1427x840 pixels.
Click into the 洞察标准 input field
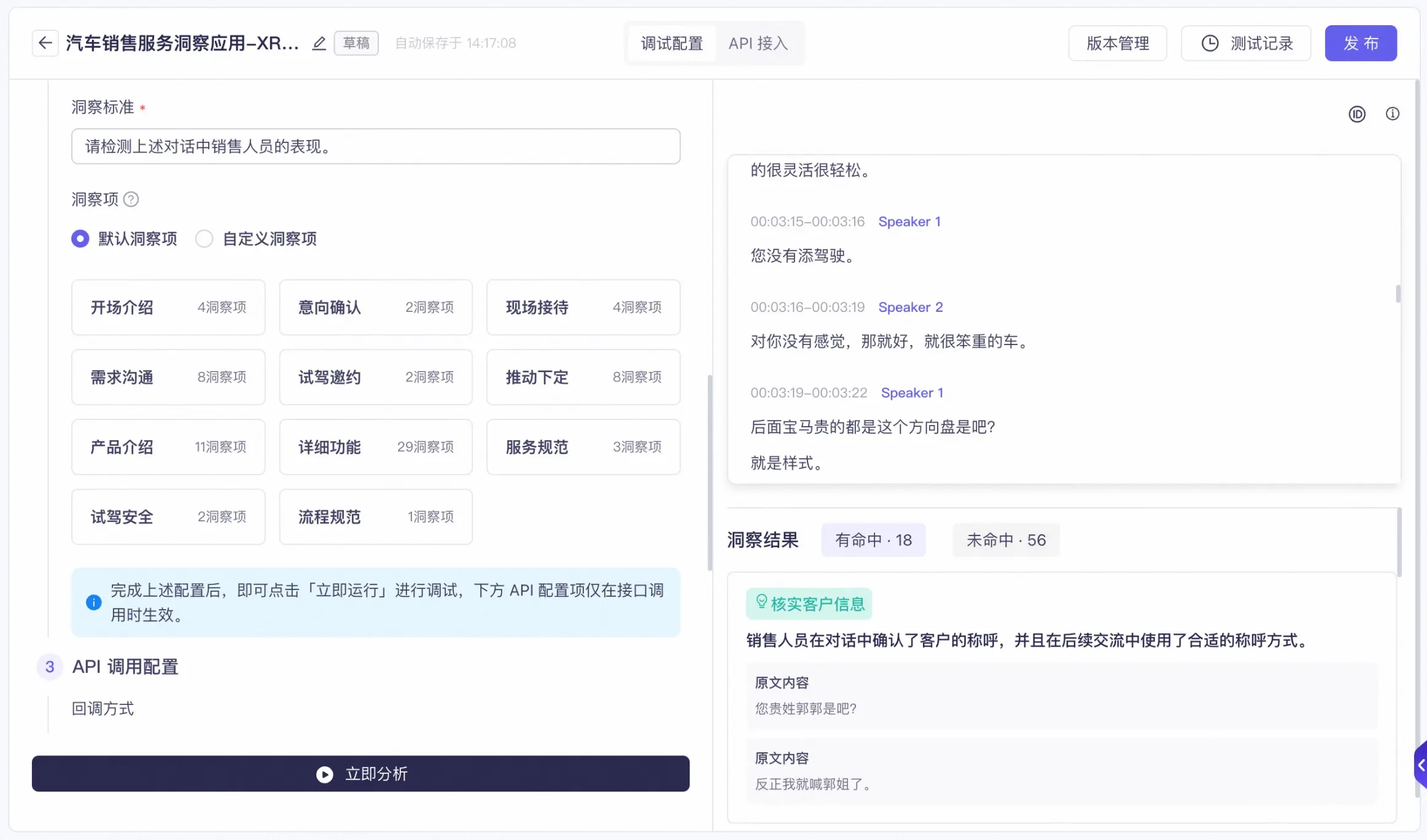[x=376, y=146]
